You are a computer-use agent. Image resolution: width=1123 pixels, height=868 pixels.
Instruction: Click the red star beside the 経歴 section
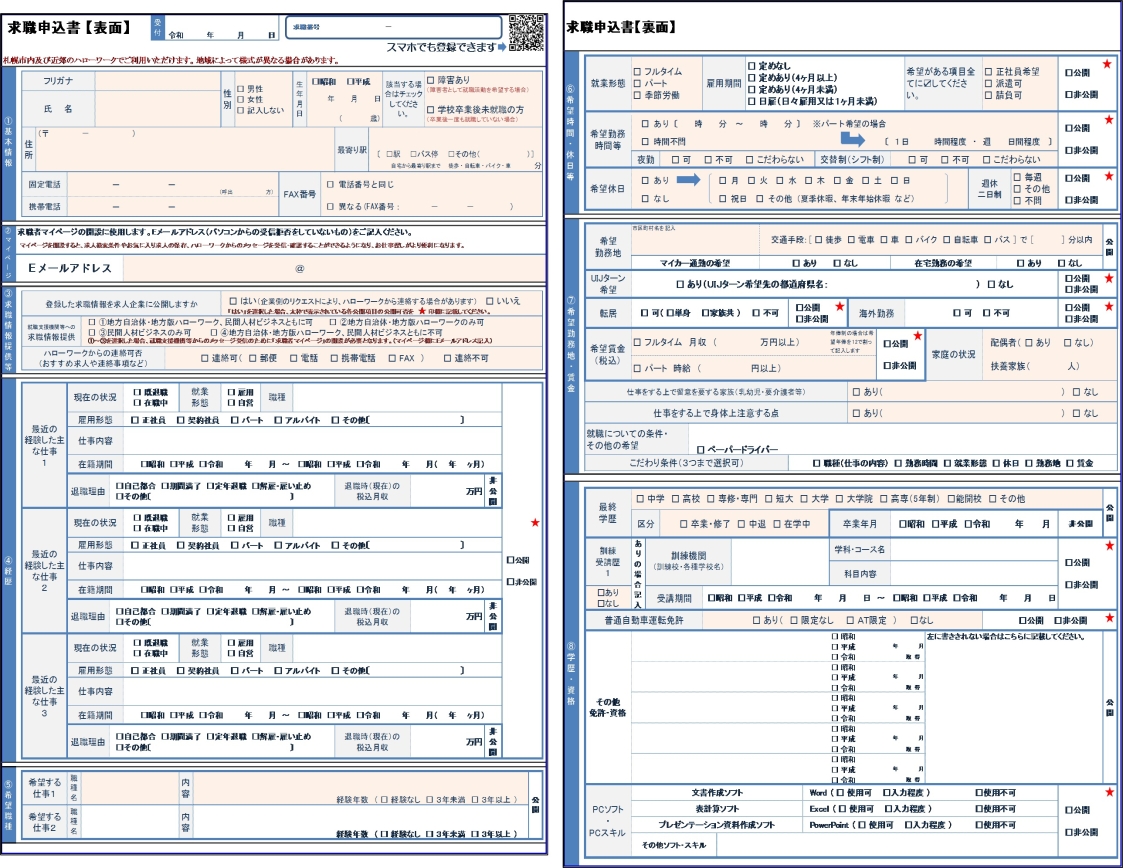[535, 523]
